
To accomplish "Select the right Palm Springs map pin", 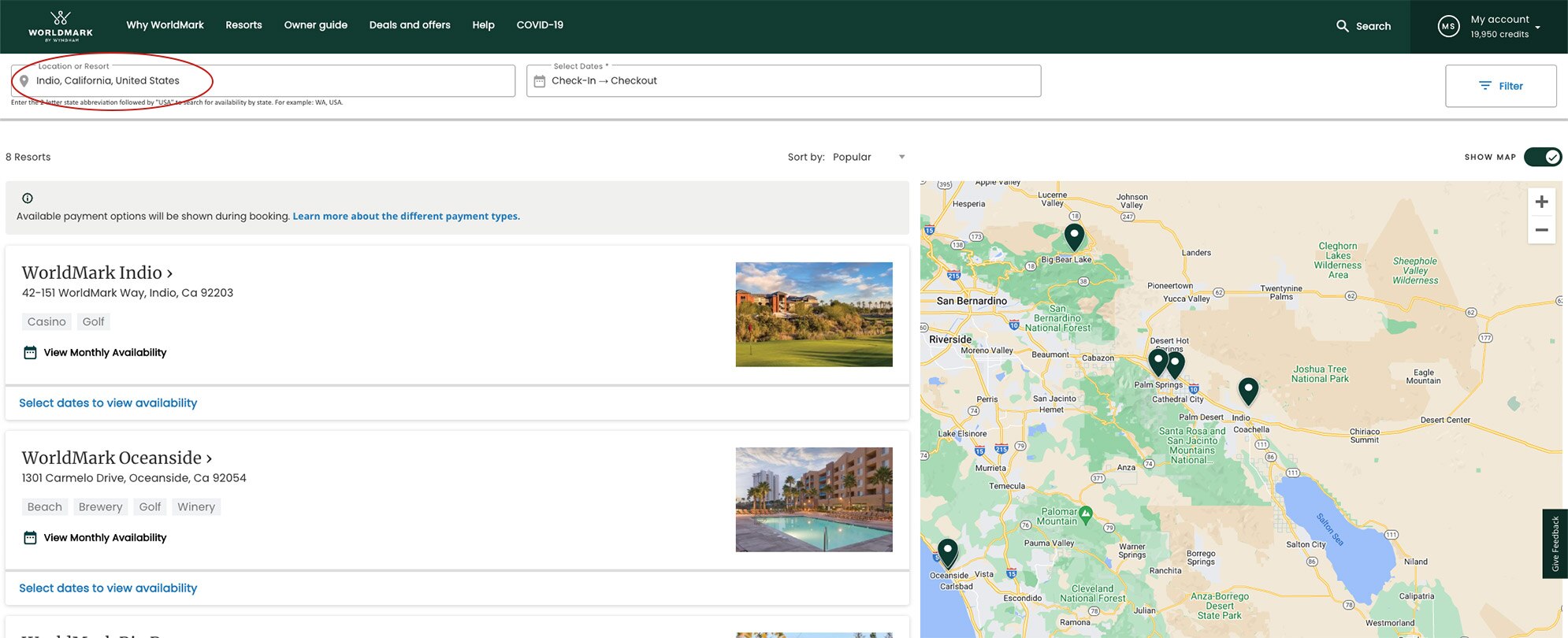I will coord(1176,365).
